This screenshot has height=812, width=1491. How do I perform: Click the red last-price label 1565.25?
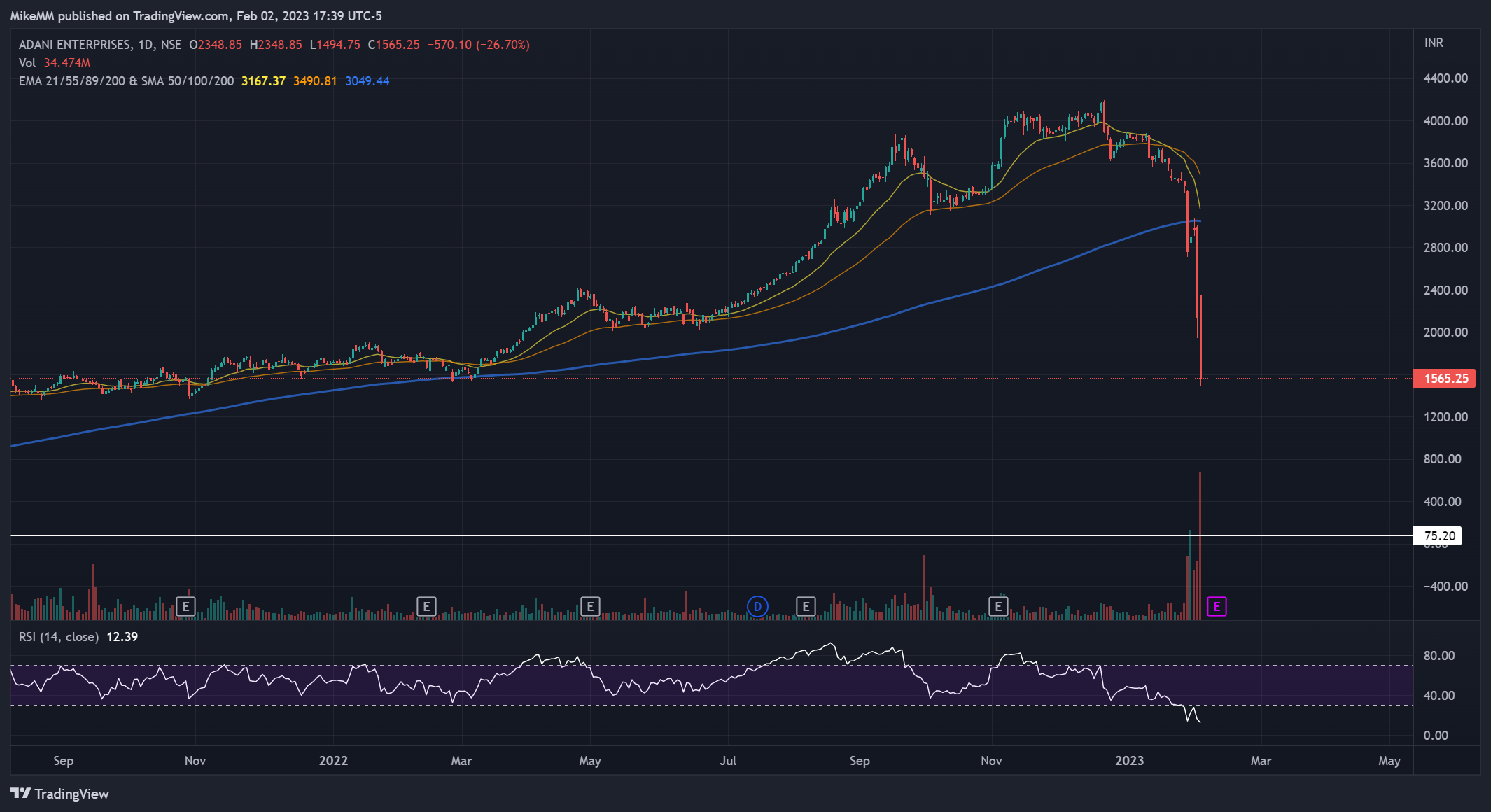[x=1445, y=379]
